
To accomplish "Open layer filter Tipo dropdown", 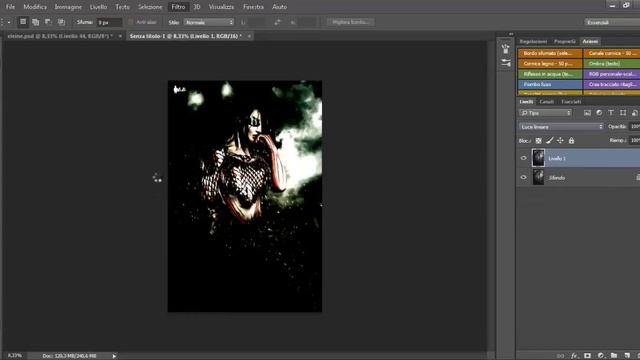I will [x=545, y=113].
